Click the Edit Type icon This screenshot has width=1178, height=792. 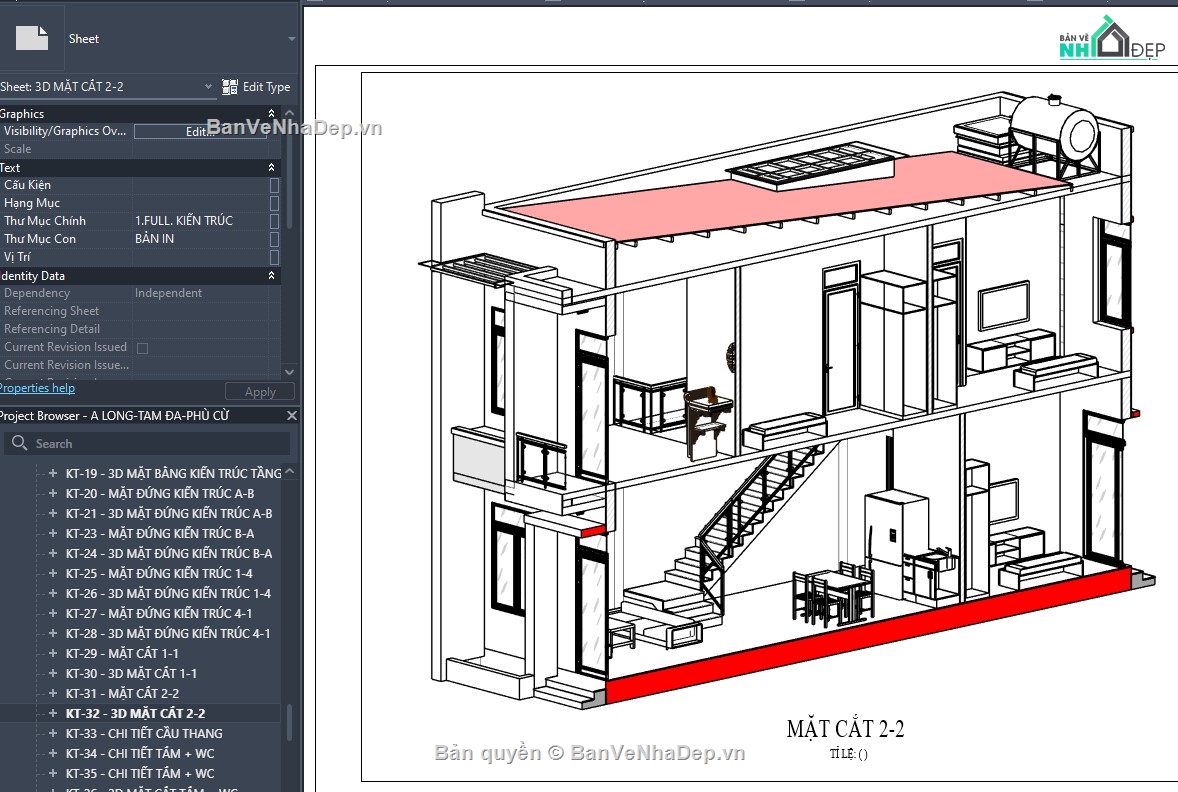pos(230,87)
